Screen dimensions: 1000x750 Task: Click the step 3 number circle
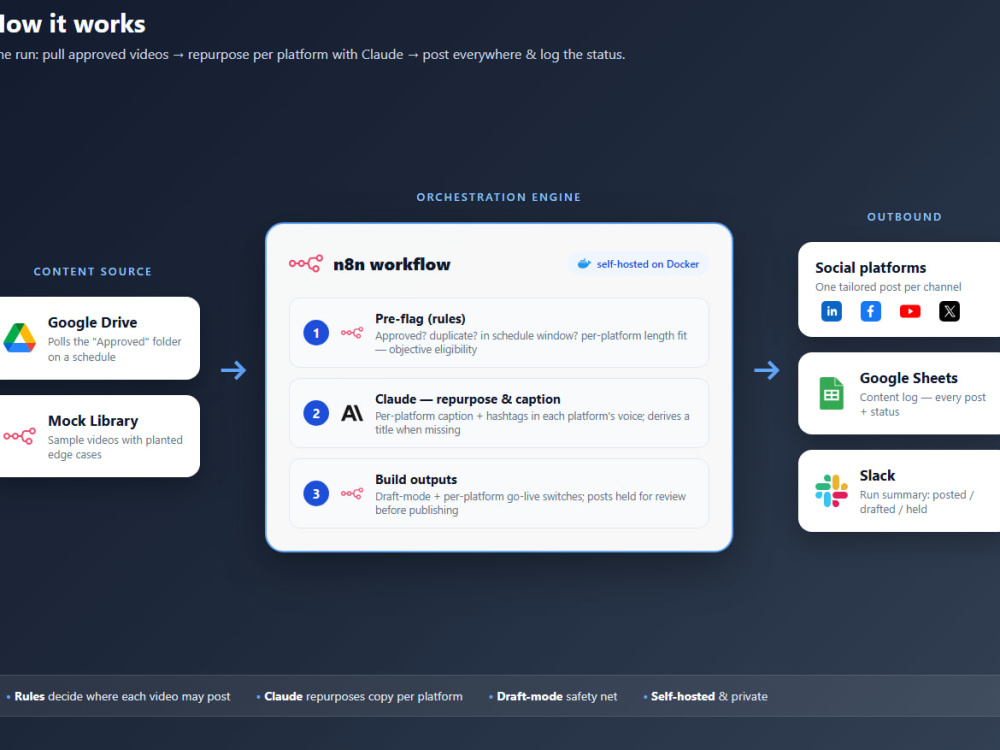point(316,494)
